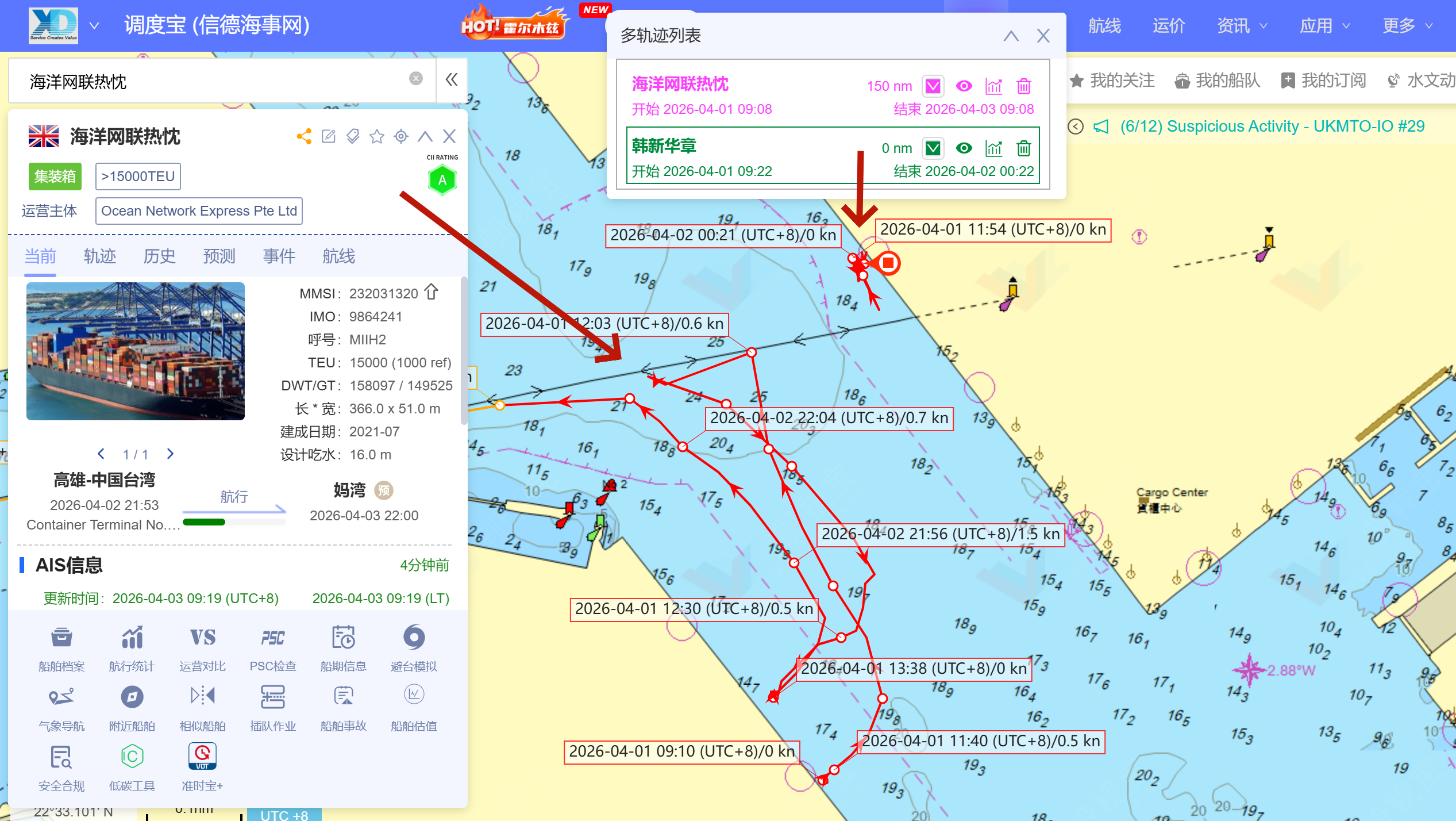Click the voyage progress bar
This screenshot has width=1456, height=821.
click(234, 522)
